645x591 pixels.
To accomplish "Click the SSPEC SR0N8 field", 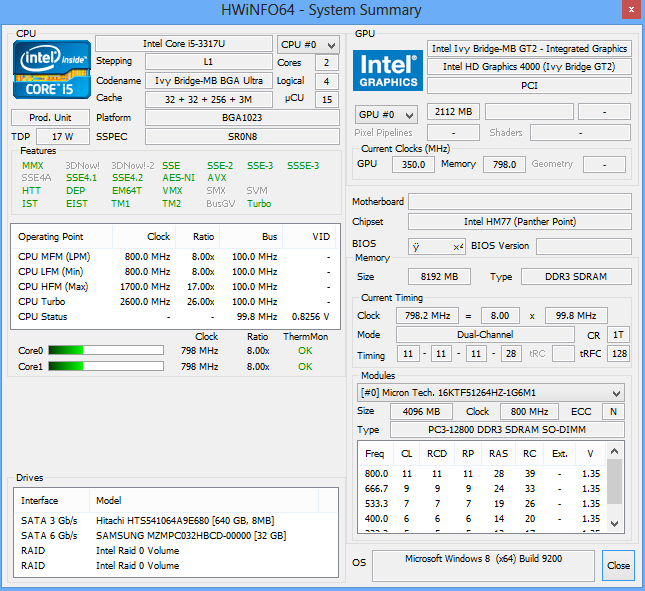I will pos(242,137).
